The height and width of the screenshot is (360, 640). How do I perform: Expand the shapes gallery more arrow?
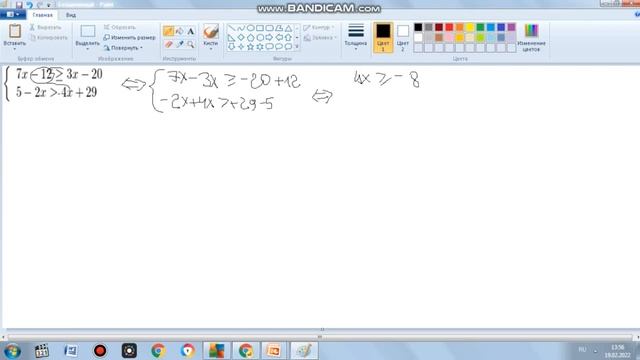[297, 47]
